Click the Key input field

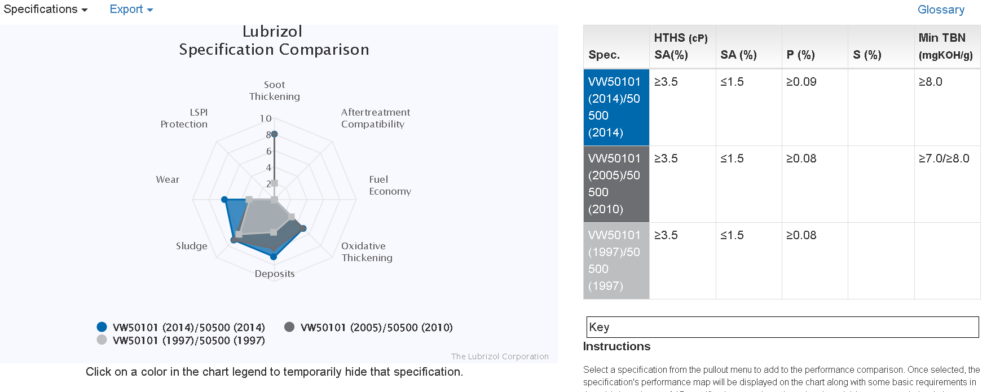(x=782, y=327)
